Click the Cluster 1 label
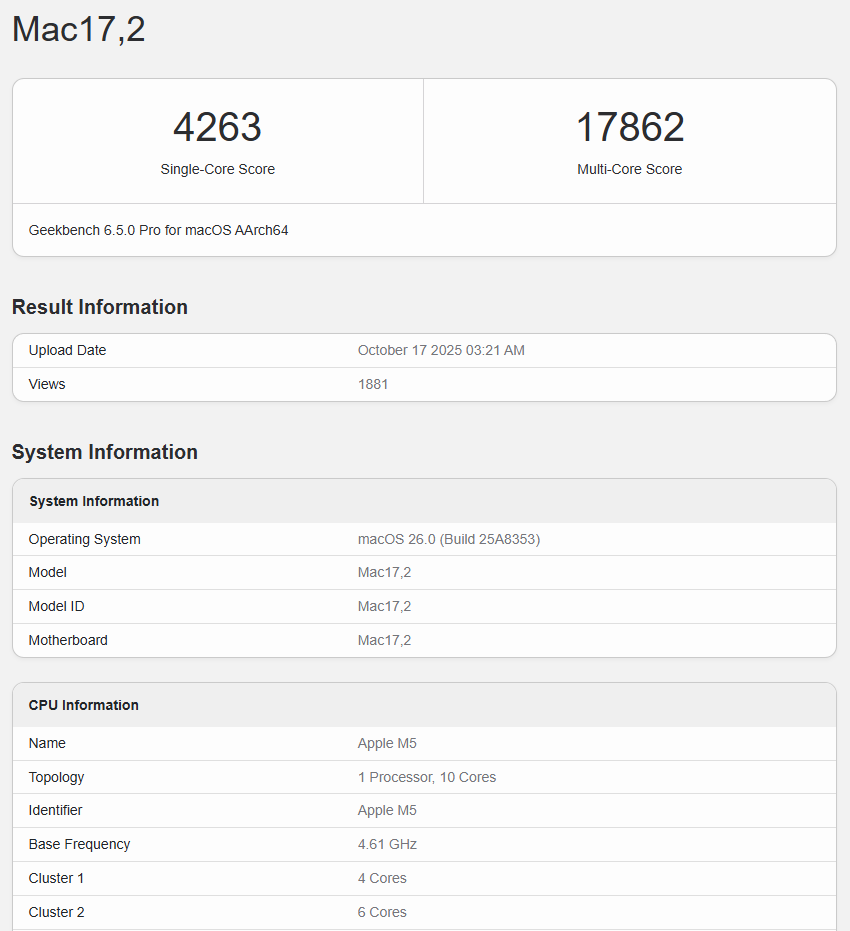The width and height of the screenshot is (850, 931). coord(56,878)
